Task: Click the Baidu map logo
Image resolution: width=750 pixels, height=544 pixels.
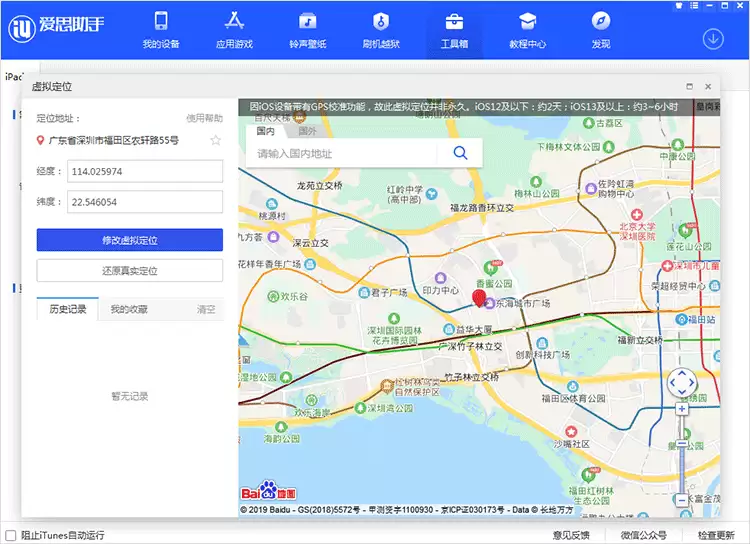Action: (268, 491)
